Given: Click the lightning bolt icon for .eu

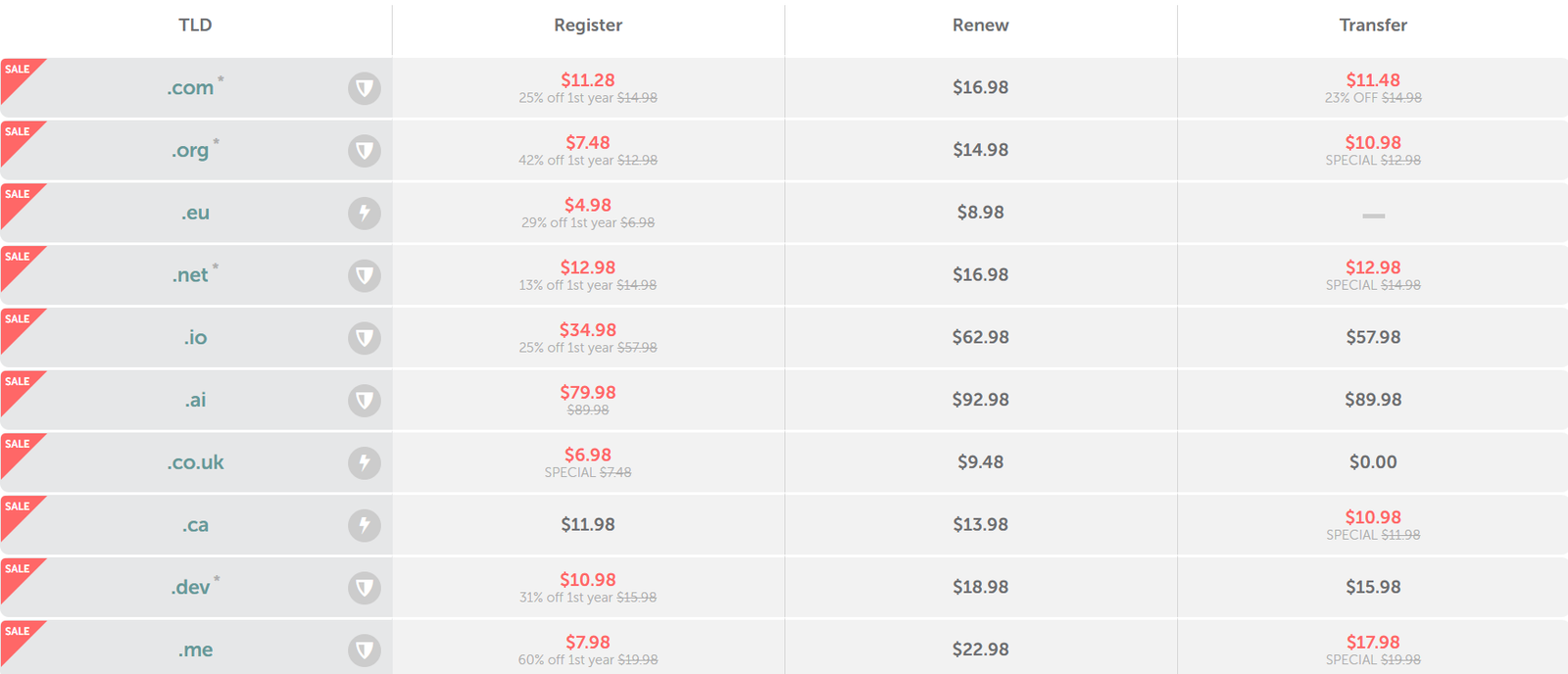Looking at the screenshot, I should click(365, 213).
